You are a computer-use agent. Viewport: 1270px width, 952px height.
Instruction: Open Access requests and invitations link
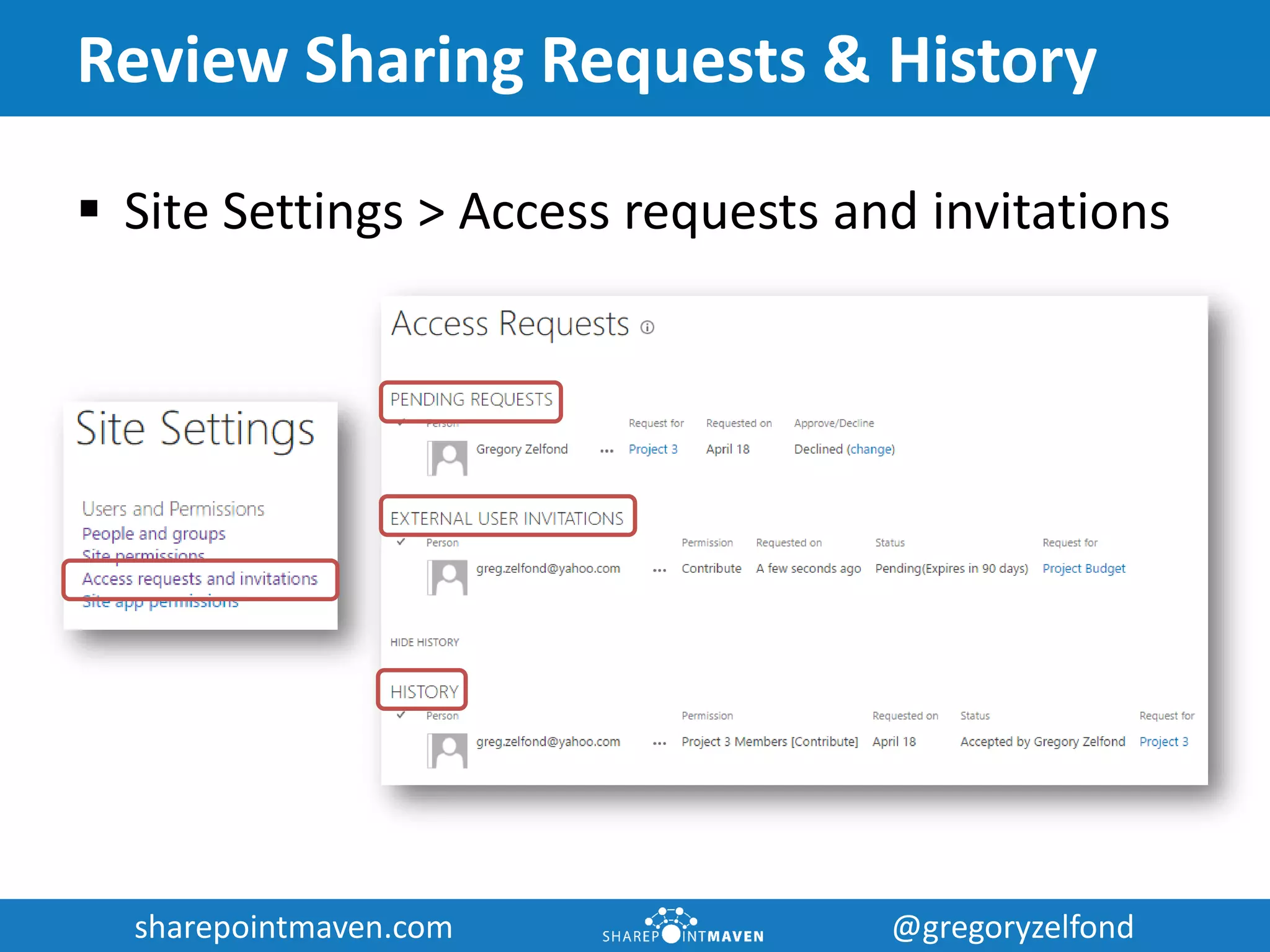click(200, 579)
